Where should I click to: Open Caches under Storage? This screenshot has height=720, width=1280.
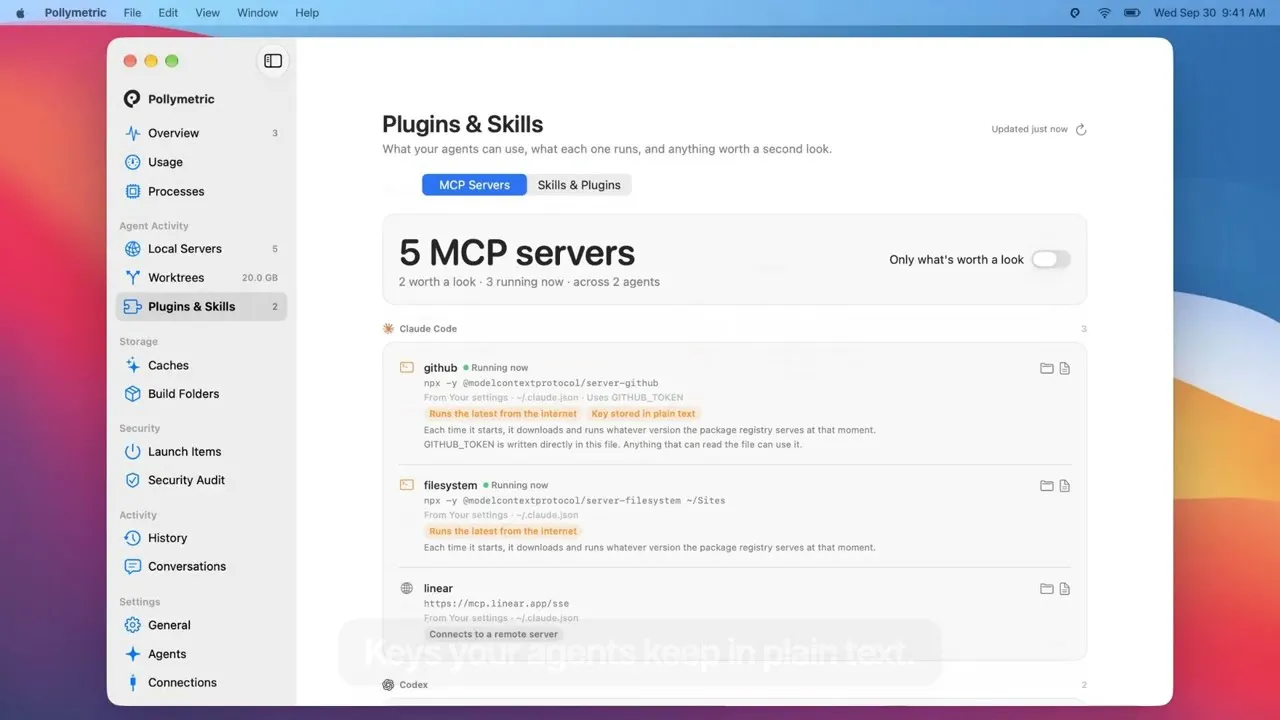pyautogui.click(x=201, y=366)
